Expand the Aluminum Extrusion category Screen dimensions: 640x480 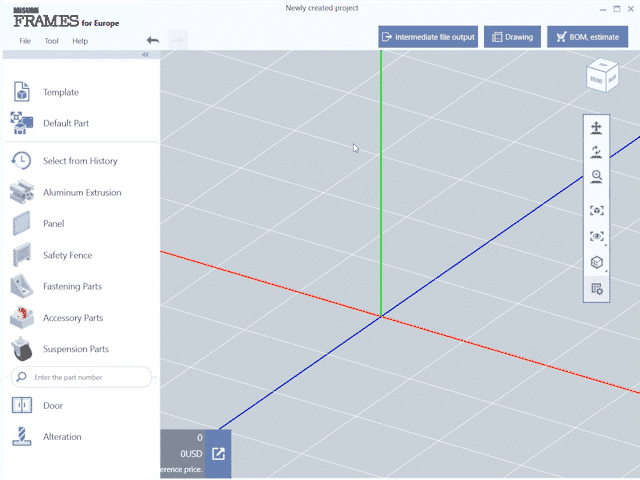pos(81,192)
